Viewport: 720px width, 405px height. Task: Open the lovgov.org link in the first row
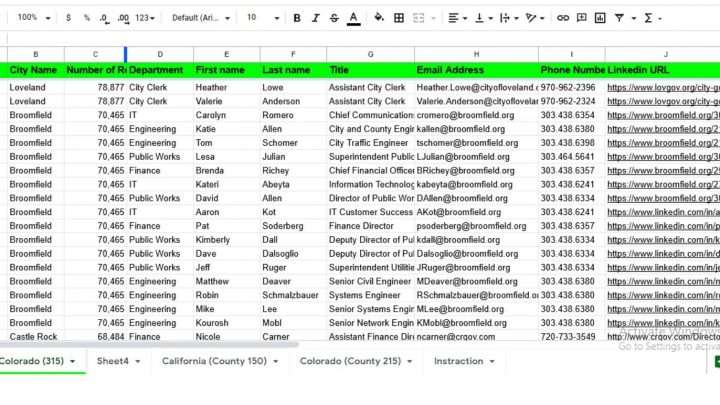(x=662, y=88)
